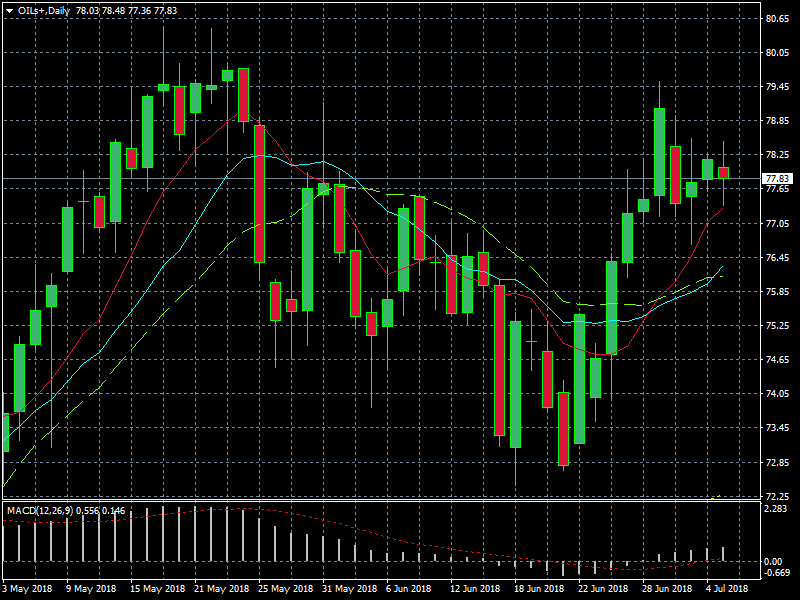800x600 pixels.
Task: Select the 77.83 current price tag
Action: point(777,179)
